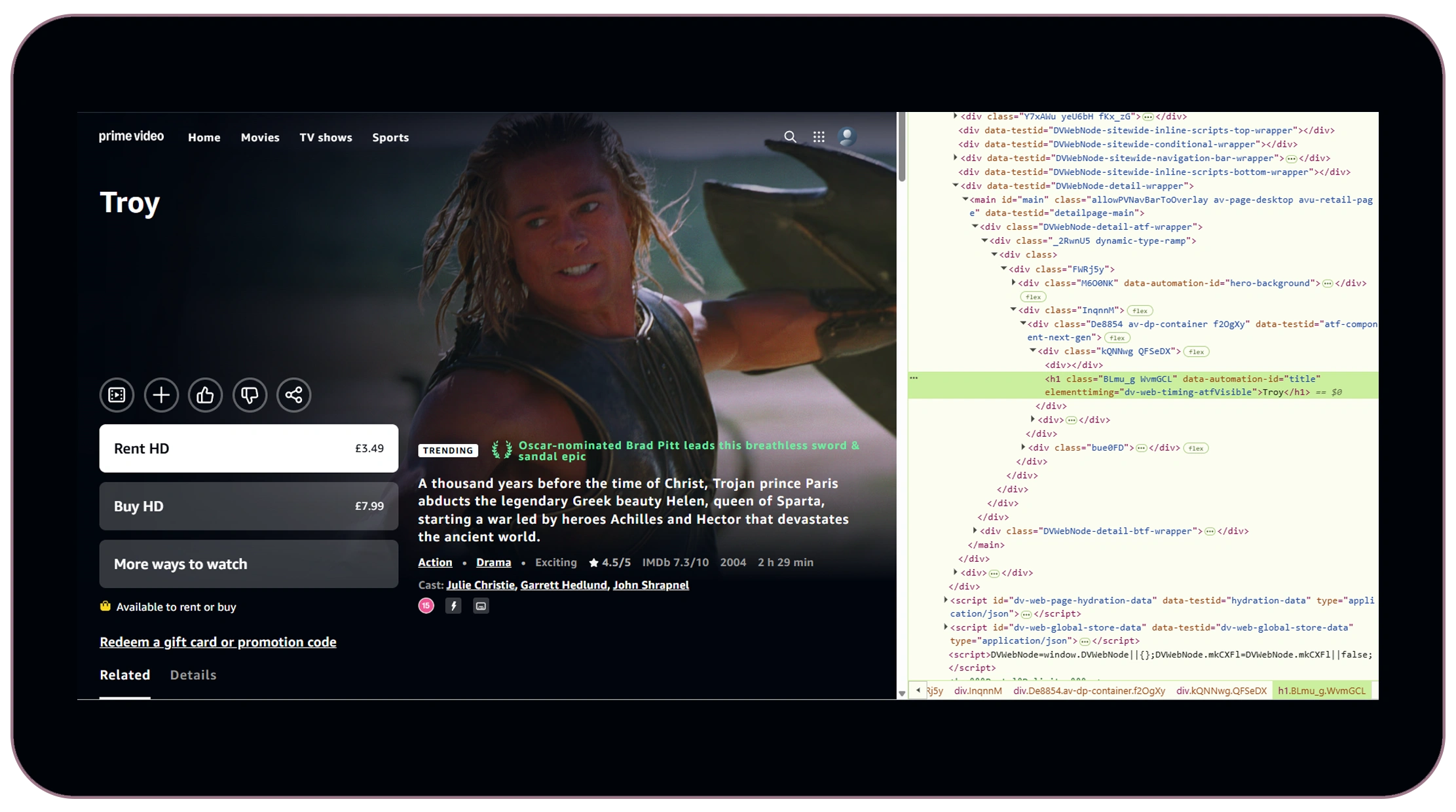Click the IMDb 7.3/10 rating text
This screenshot has height=812, width=1456.
675,563
